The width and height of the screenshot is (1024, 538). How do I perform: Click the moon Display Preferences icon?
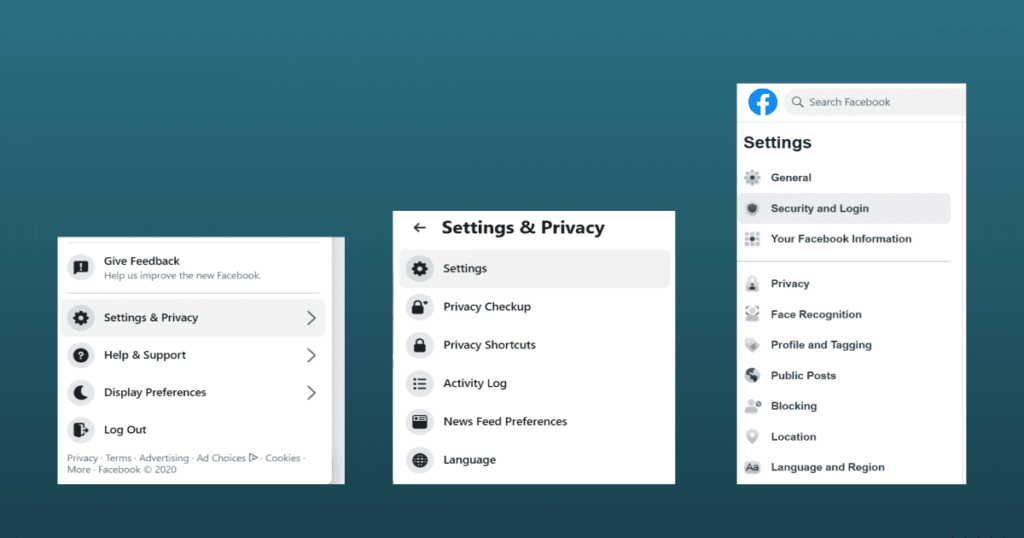pos(81,392)
